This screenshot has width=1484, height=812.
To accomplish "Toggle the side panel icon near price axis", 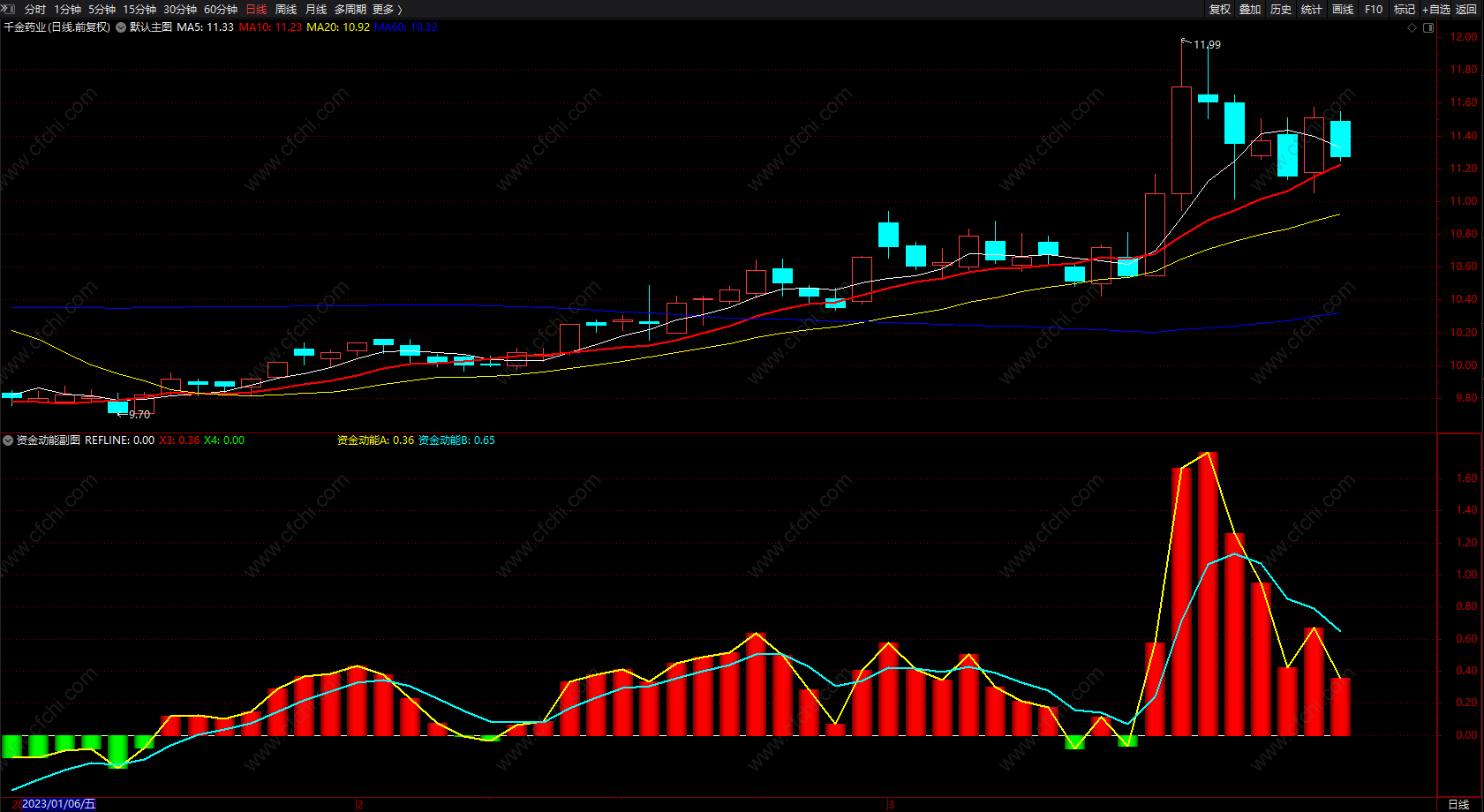I will click(1428, 28).
